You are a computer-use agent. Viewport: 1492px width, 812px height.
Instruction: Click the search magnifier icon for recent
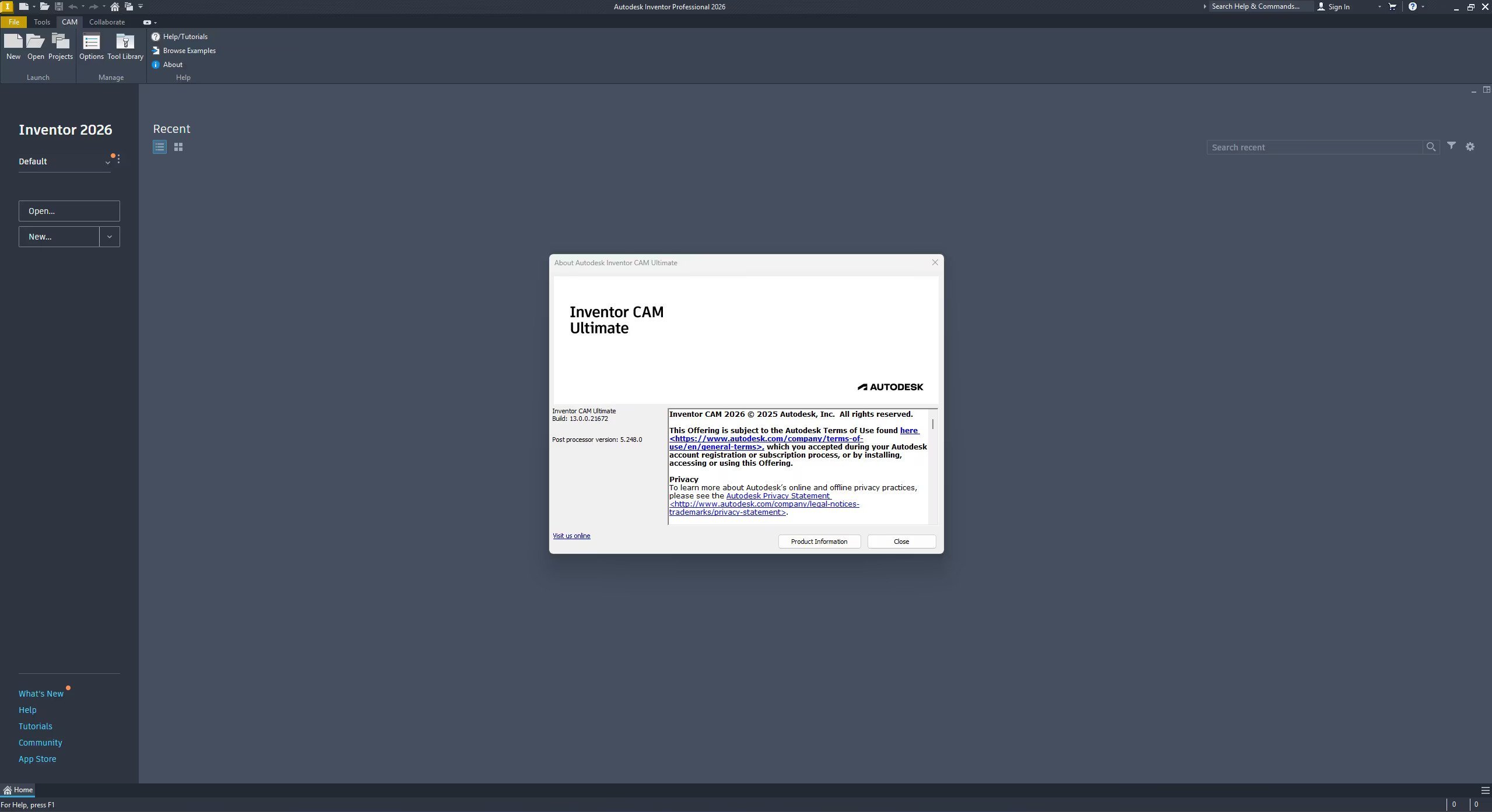tap(1431, 147)
